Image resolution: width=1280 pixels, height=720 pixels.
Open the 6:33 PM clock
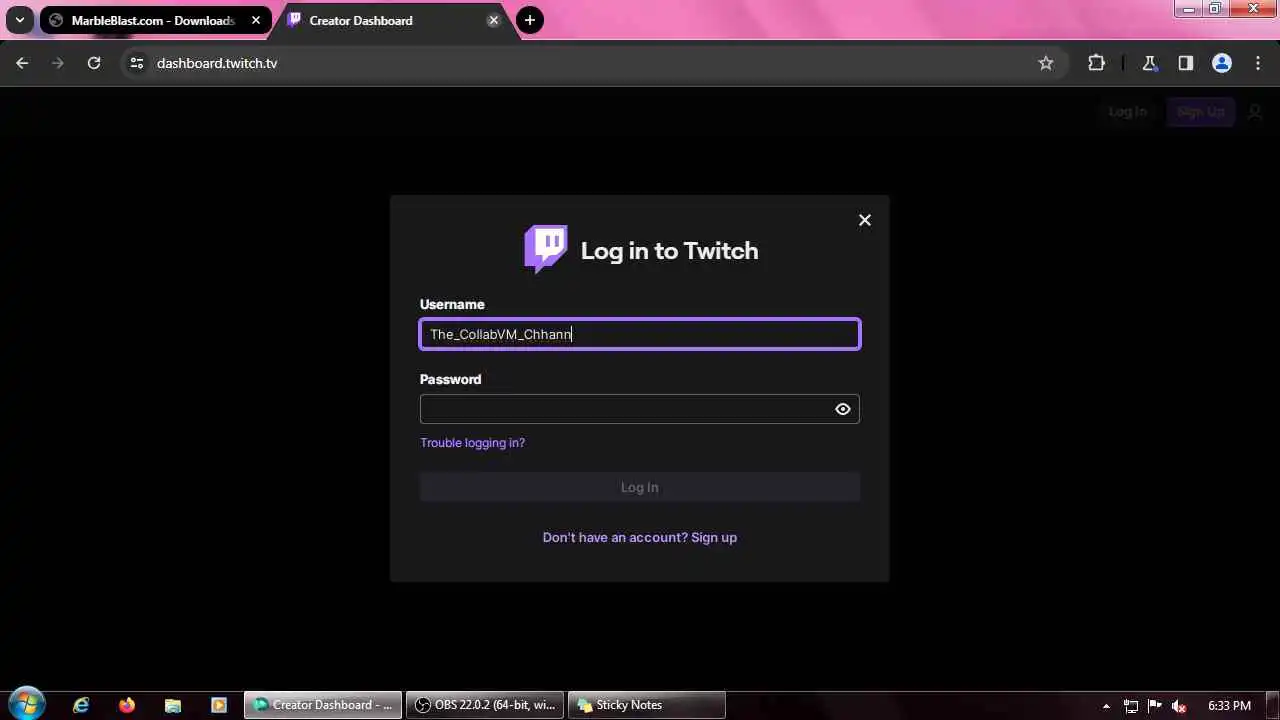pos(1229,706)
